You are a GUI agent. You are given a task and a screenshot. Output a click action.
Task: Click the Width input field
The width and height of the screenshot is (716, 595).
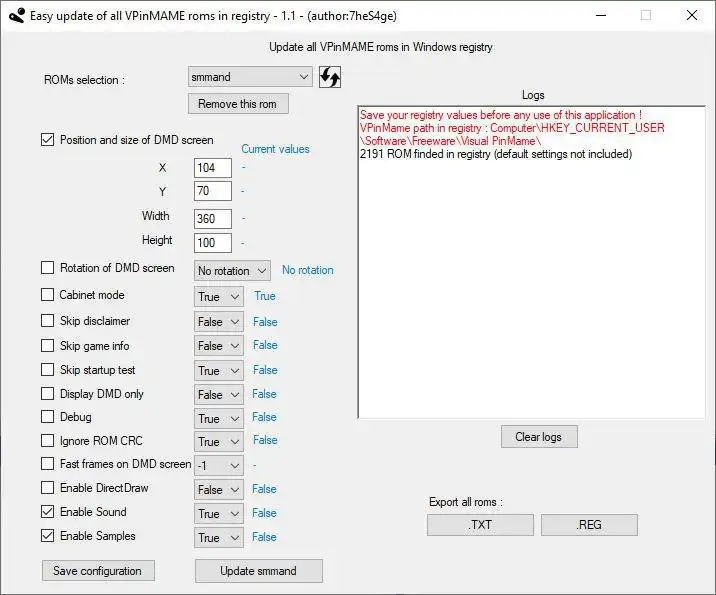pos(213,219)
